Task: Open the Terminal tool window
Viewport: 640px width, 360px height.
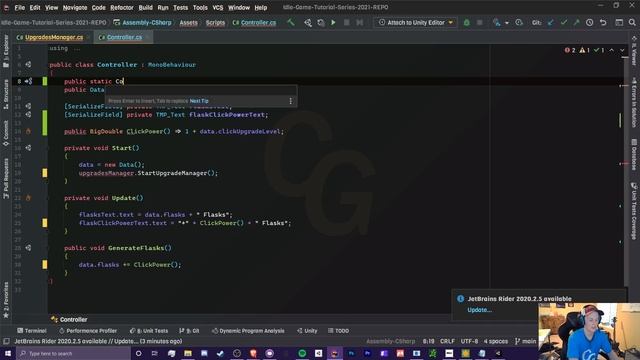Action: tap(32, 331)
